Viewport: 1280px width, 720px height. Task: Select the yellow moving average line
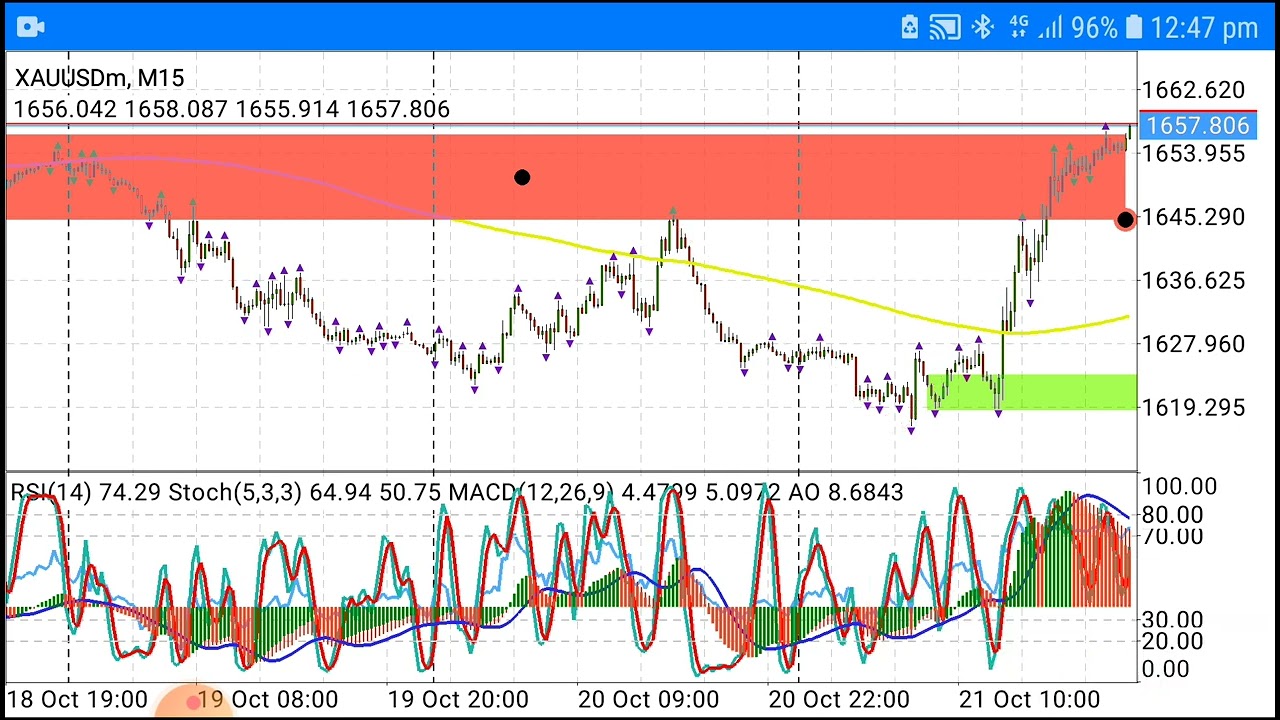point(790,285)
